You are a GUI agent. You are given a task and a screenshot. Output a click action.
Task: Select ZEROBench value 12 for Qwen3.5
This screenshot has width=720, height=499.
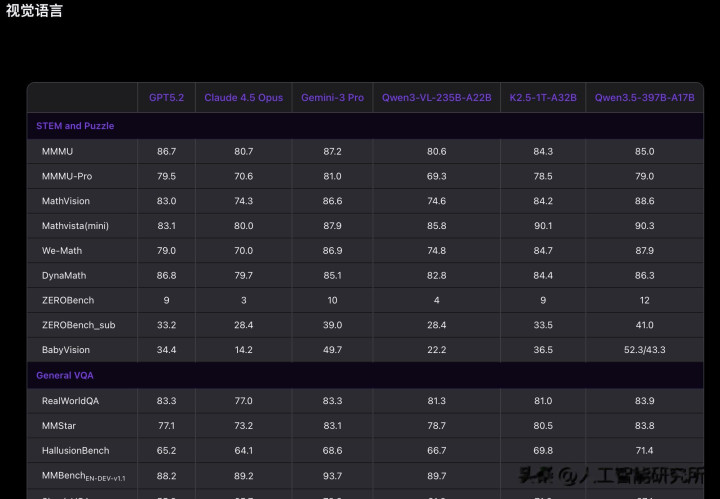[645, 300]
